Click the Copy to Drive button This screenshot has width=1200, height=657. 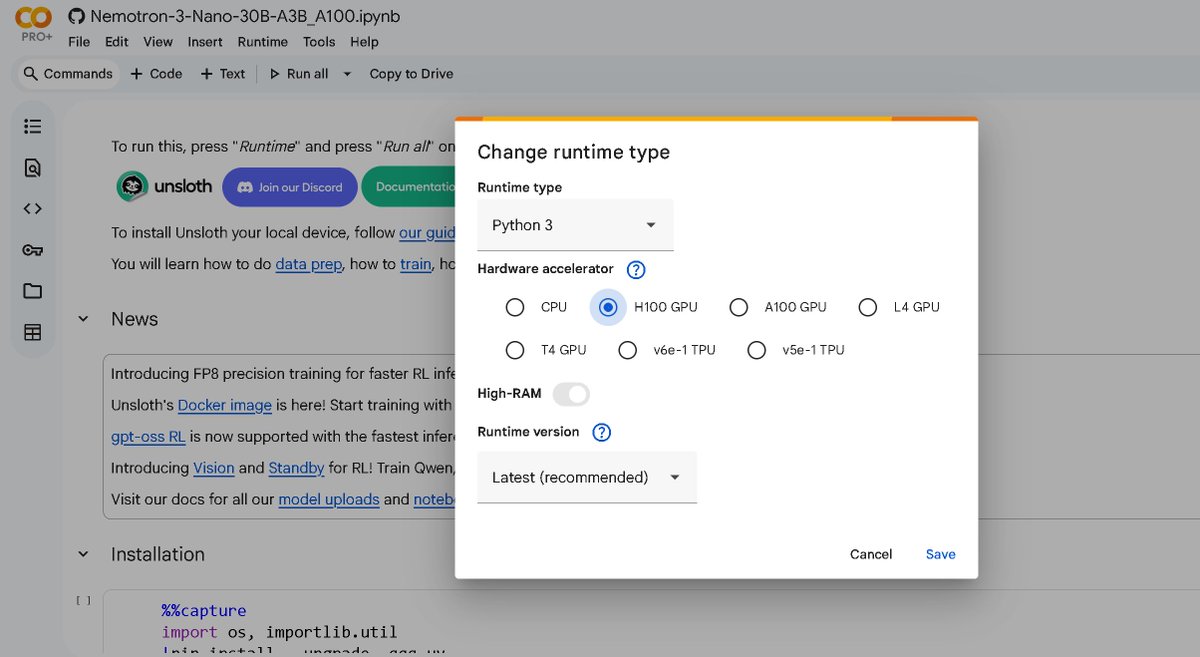(411, 74)
